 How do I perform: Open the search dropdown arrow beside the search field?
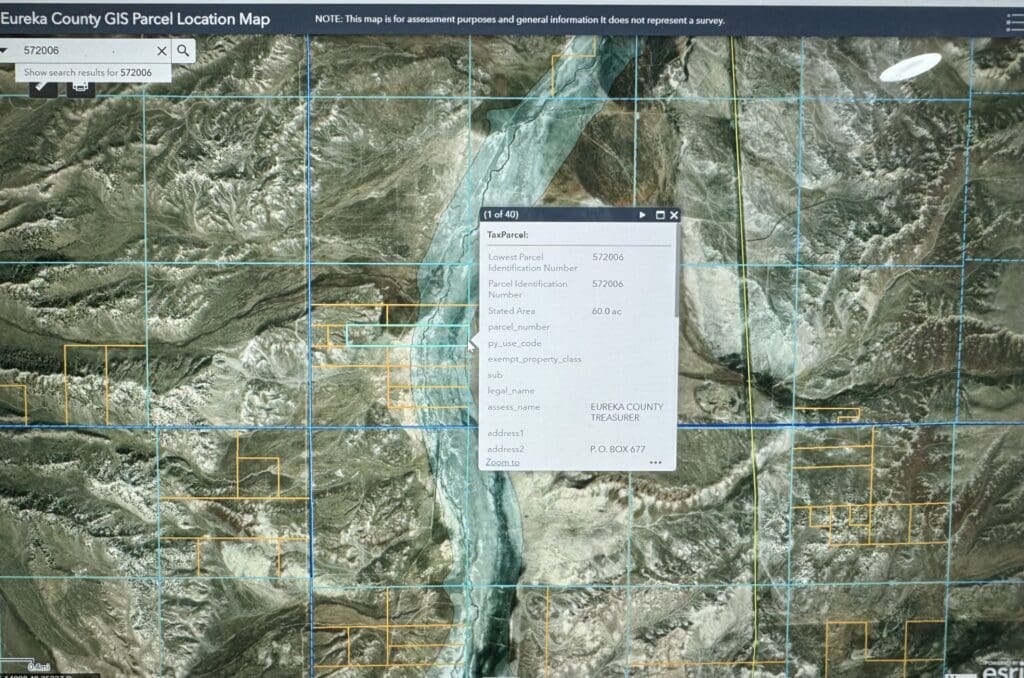(x=4, y=50)
